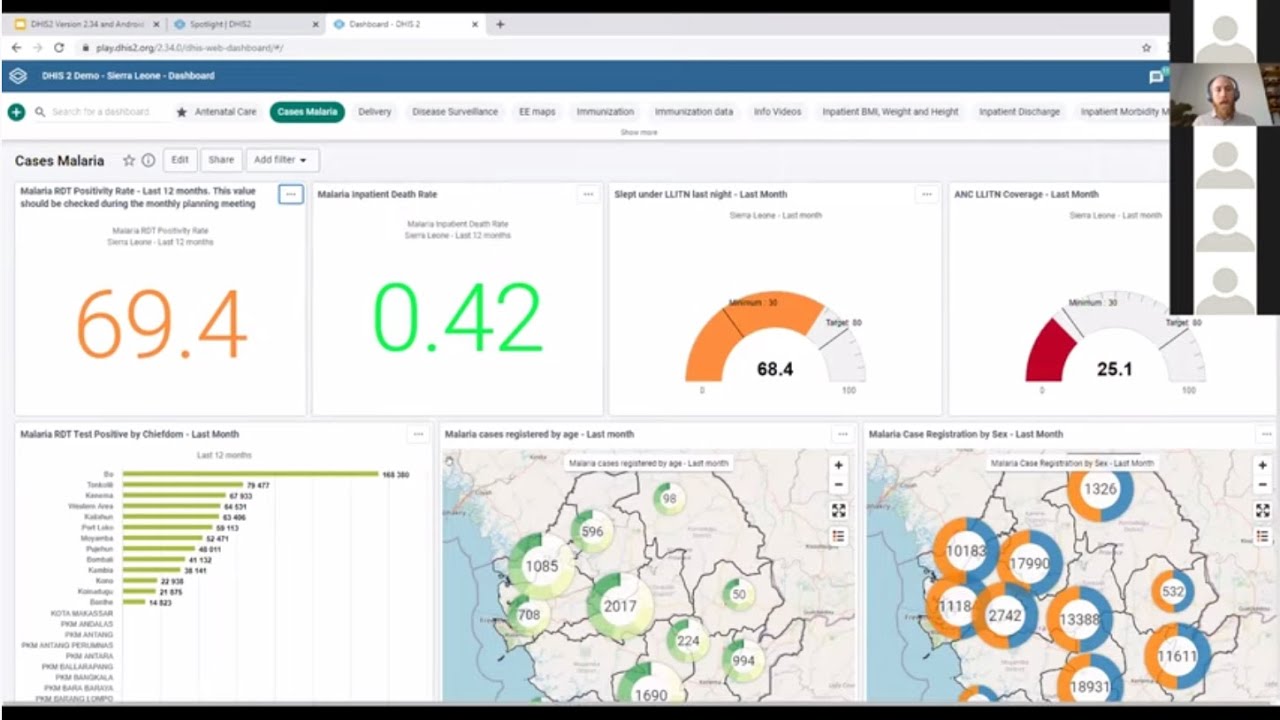
Task: Open the messages icon in DHIS2 header
Action: 1156,76
